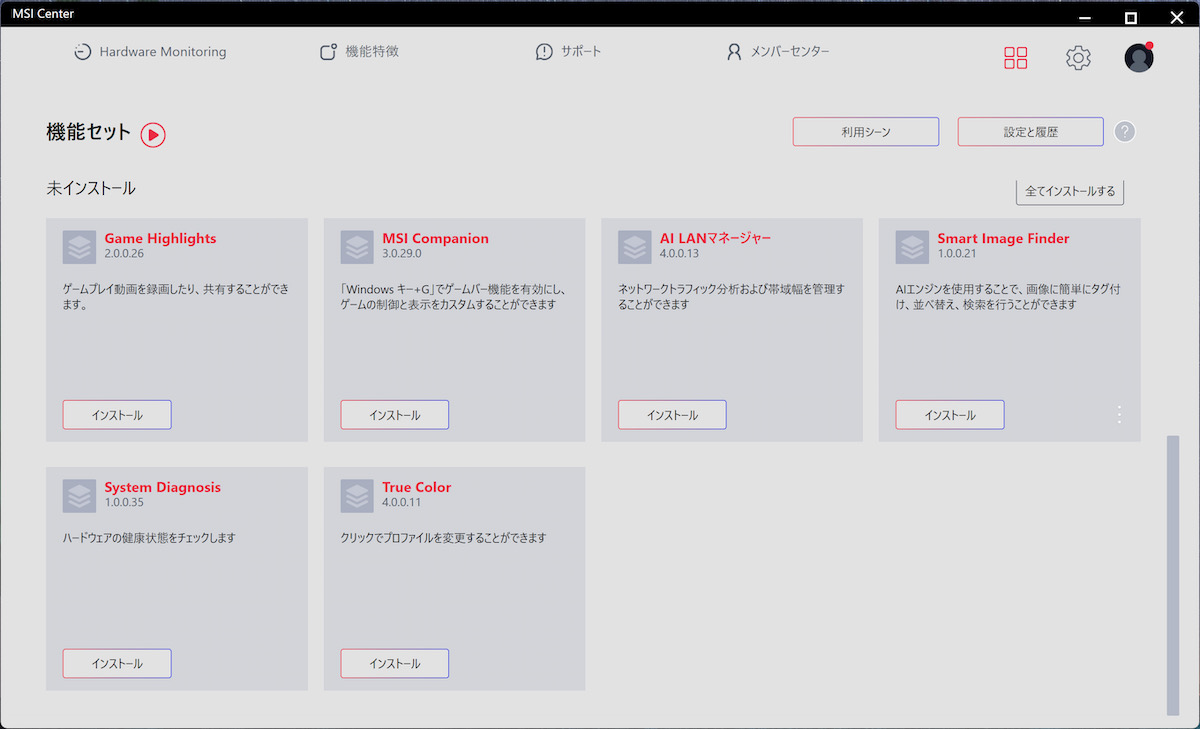
Task: Click the System Diagnosis title
Action: pyautogui.click(x=163, y=487)
